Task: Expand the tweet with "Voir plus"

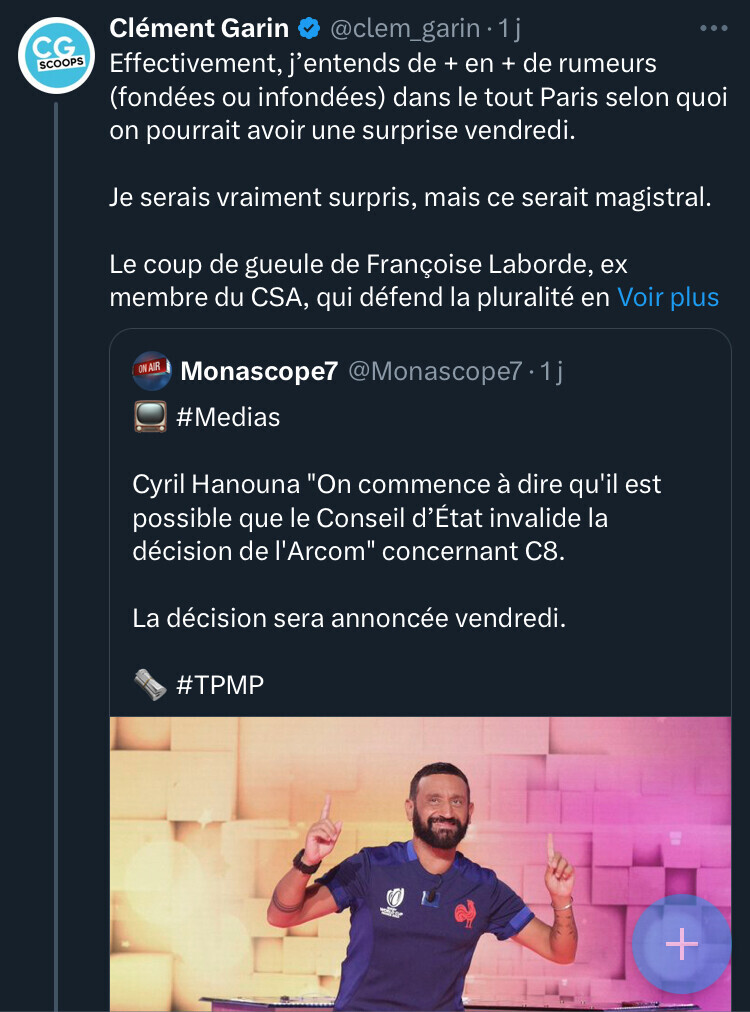Action: tap(667, 298)
